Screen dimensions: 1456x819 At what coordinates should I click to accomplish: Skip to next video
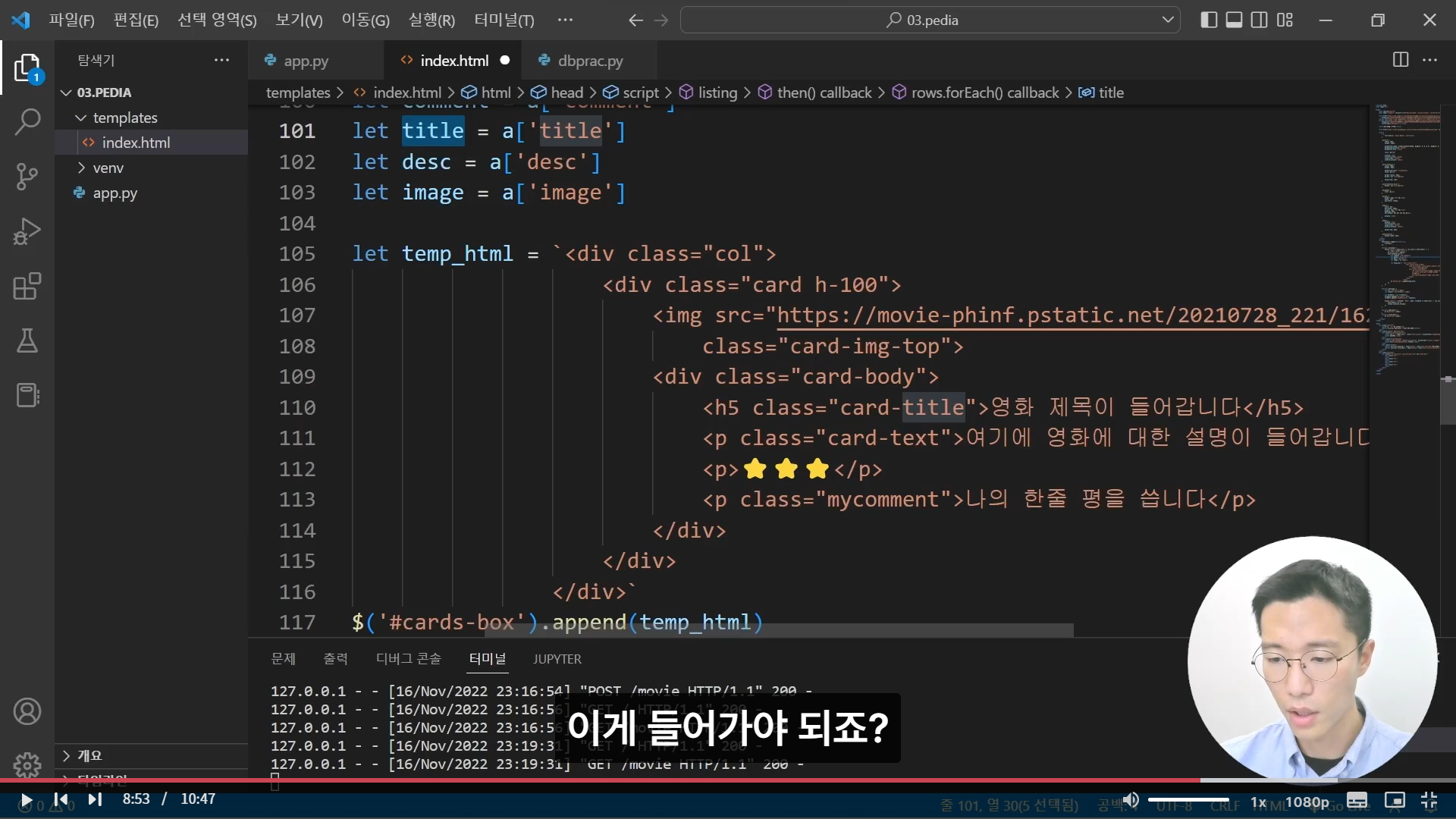(95, 800)
